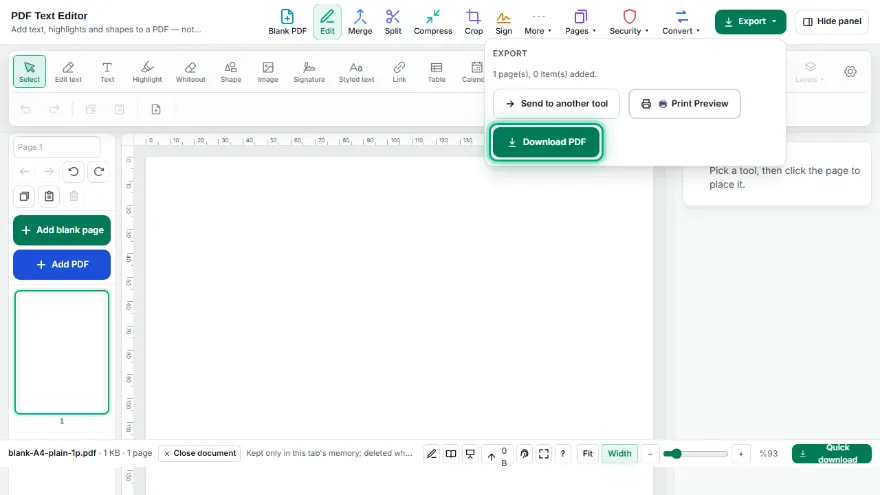
Task: Expand the Security dropdown
Action: pos(629,22)
